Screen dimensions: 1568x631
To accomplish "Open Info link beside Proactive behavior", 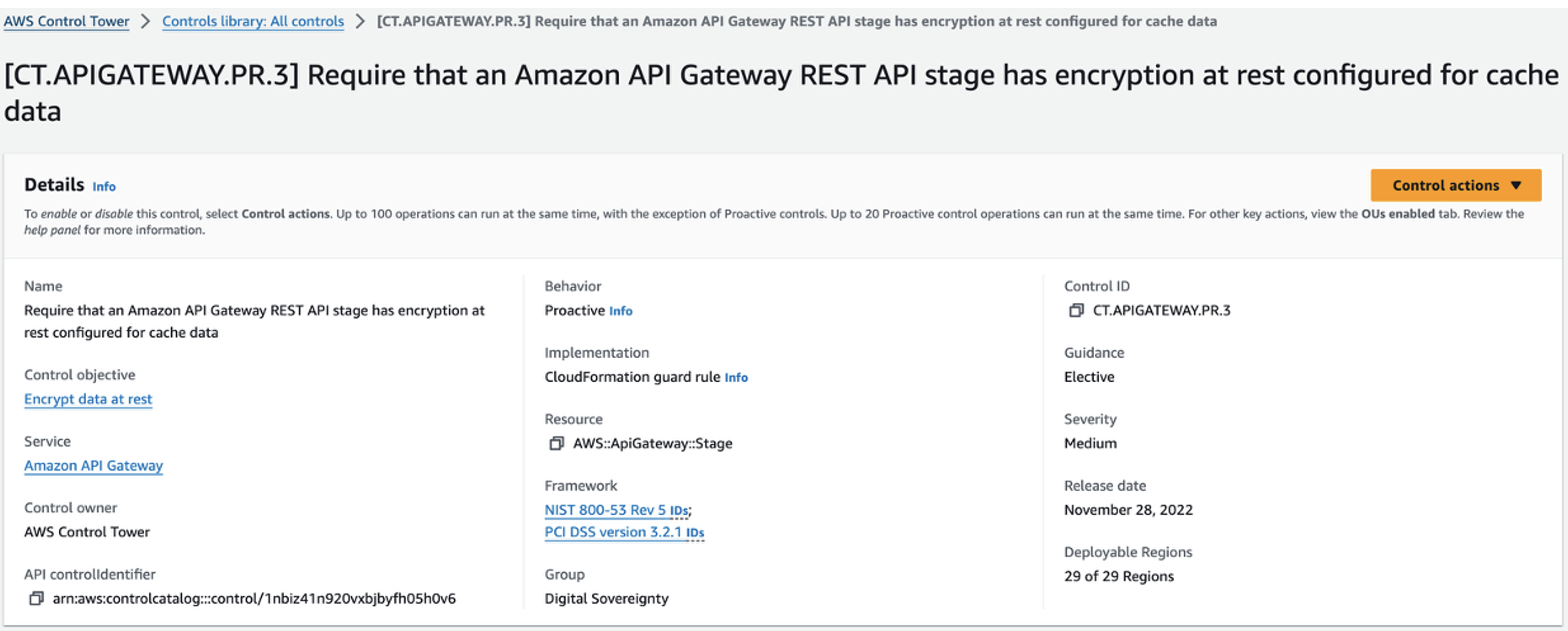I will coord(620,312).
